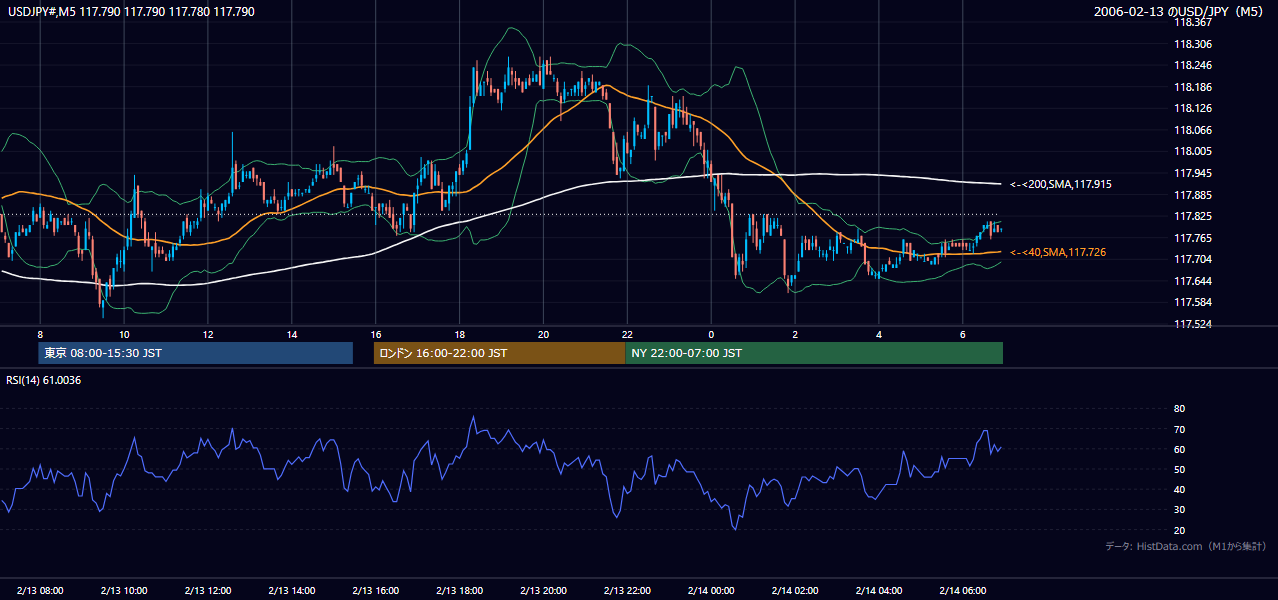Screen dimensions: 1278x600
Task: Click hour 14 on the price chart axis
Action: coord(292,334)
